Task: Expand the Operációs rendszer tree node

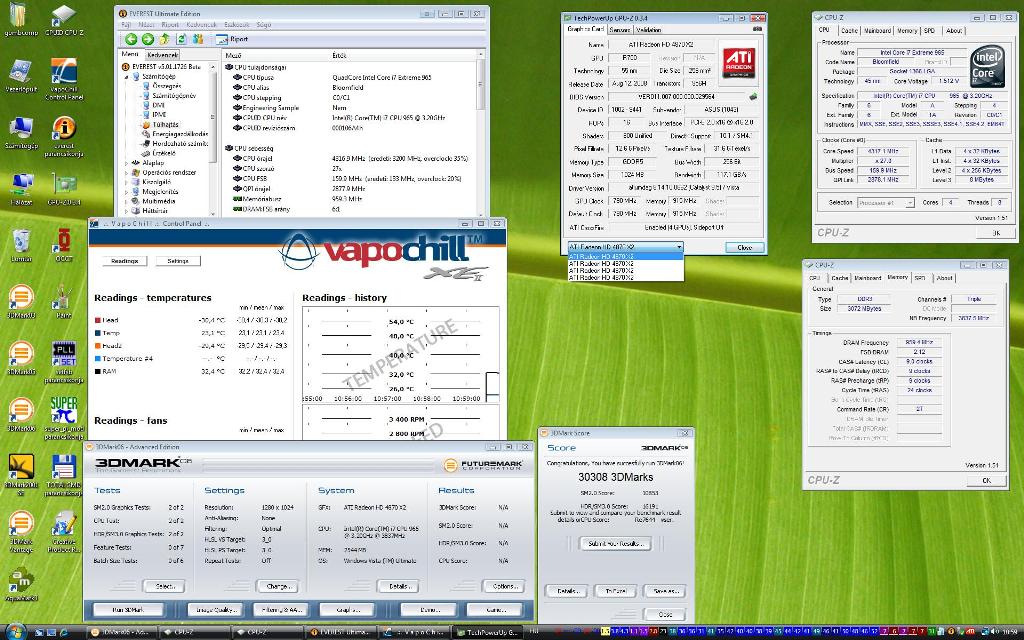Action: point(127,173)
